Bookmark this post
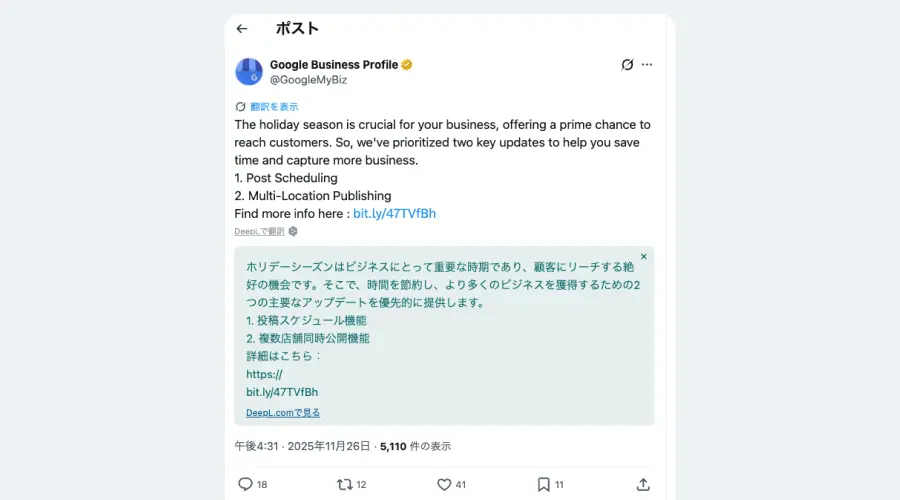 click(x=543, y=484)
